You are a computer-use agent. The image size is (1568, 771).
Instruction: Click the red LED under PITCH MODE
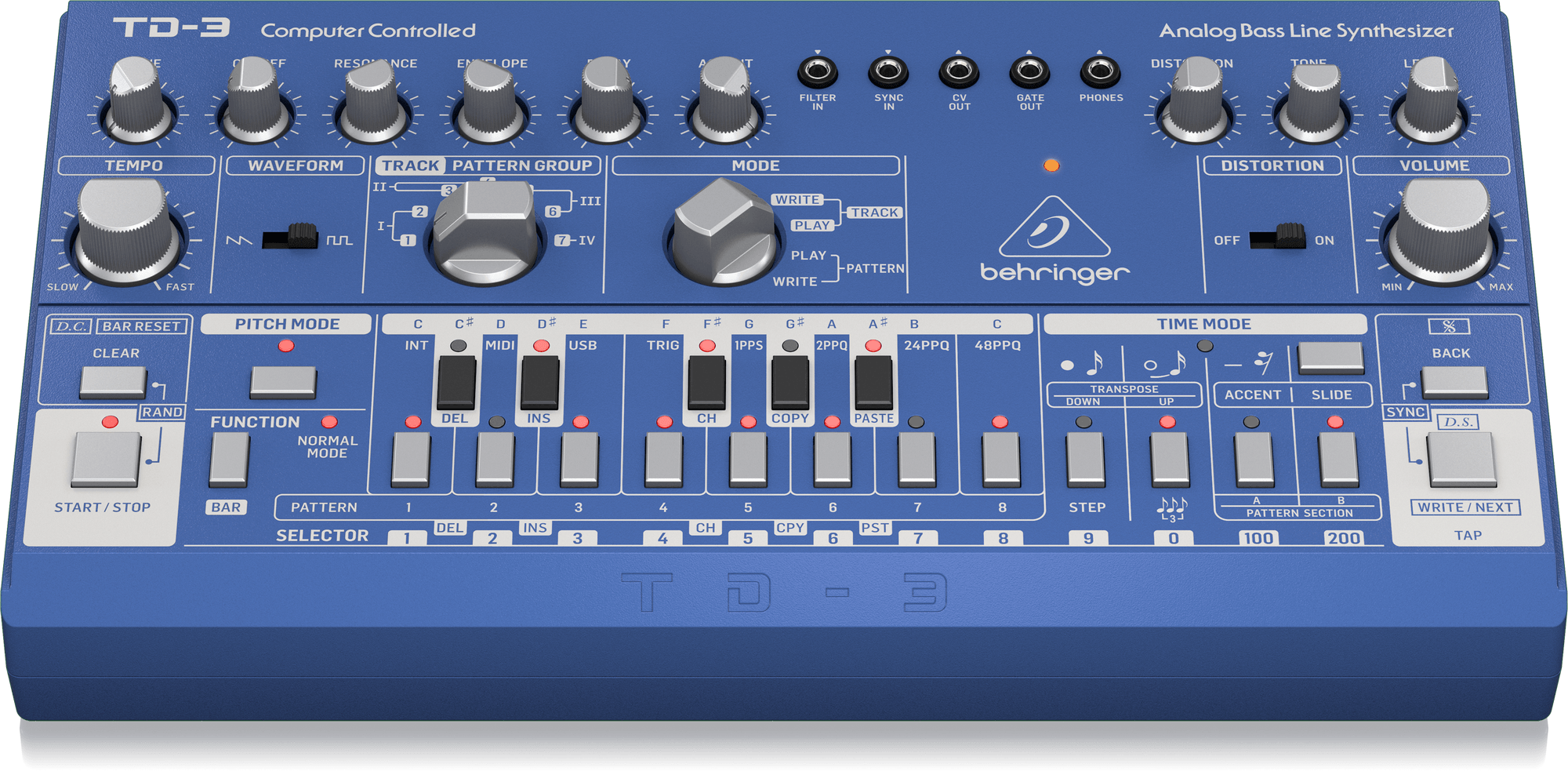(x=286, y=346)
